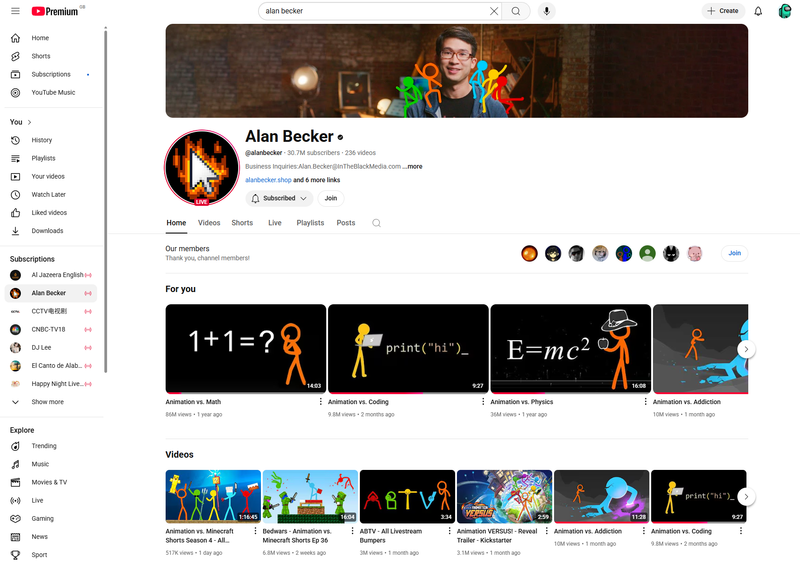Switch to the Shorts tab
This screenshot has height=565, width=800.
(x=242, y=223)
